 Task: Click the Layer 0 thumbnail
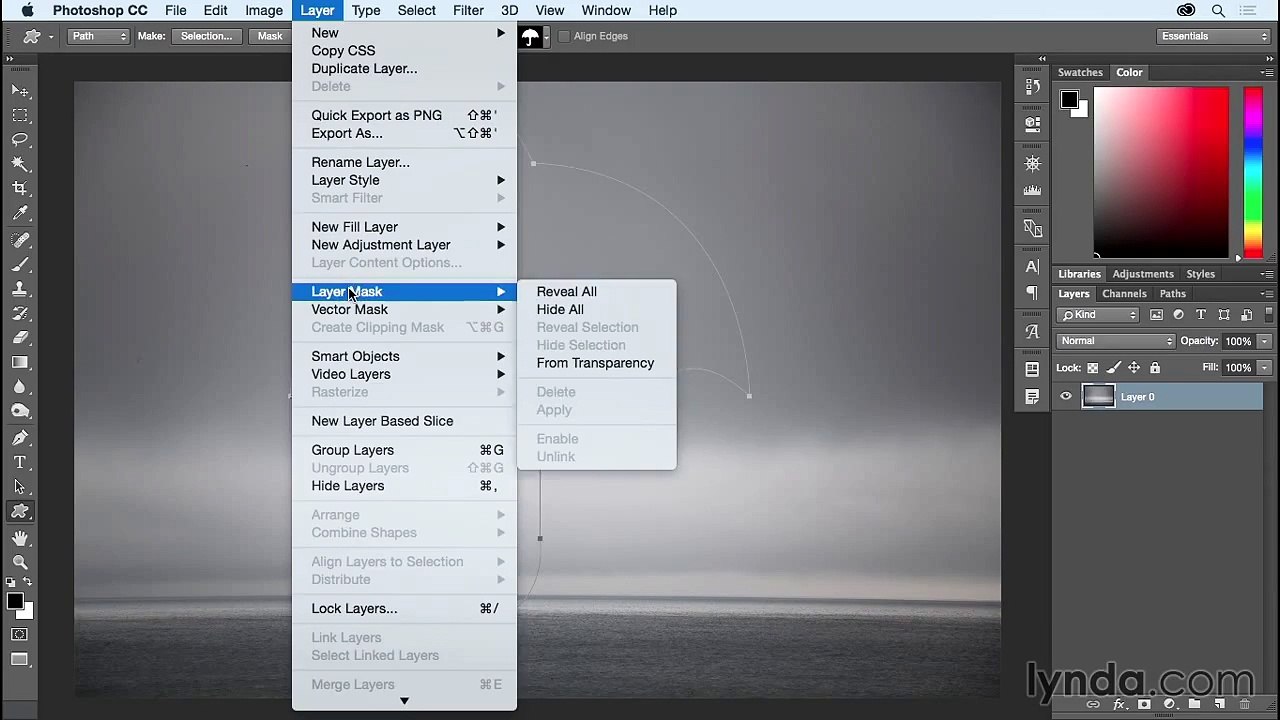(1098, 397)
